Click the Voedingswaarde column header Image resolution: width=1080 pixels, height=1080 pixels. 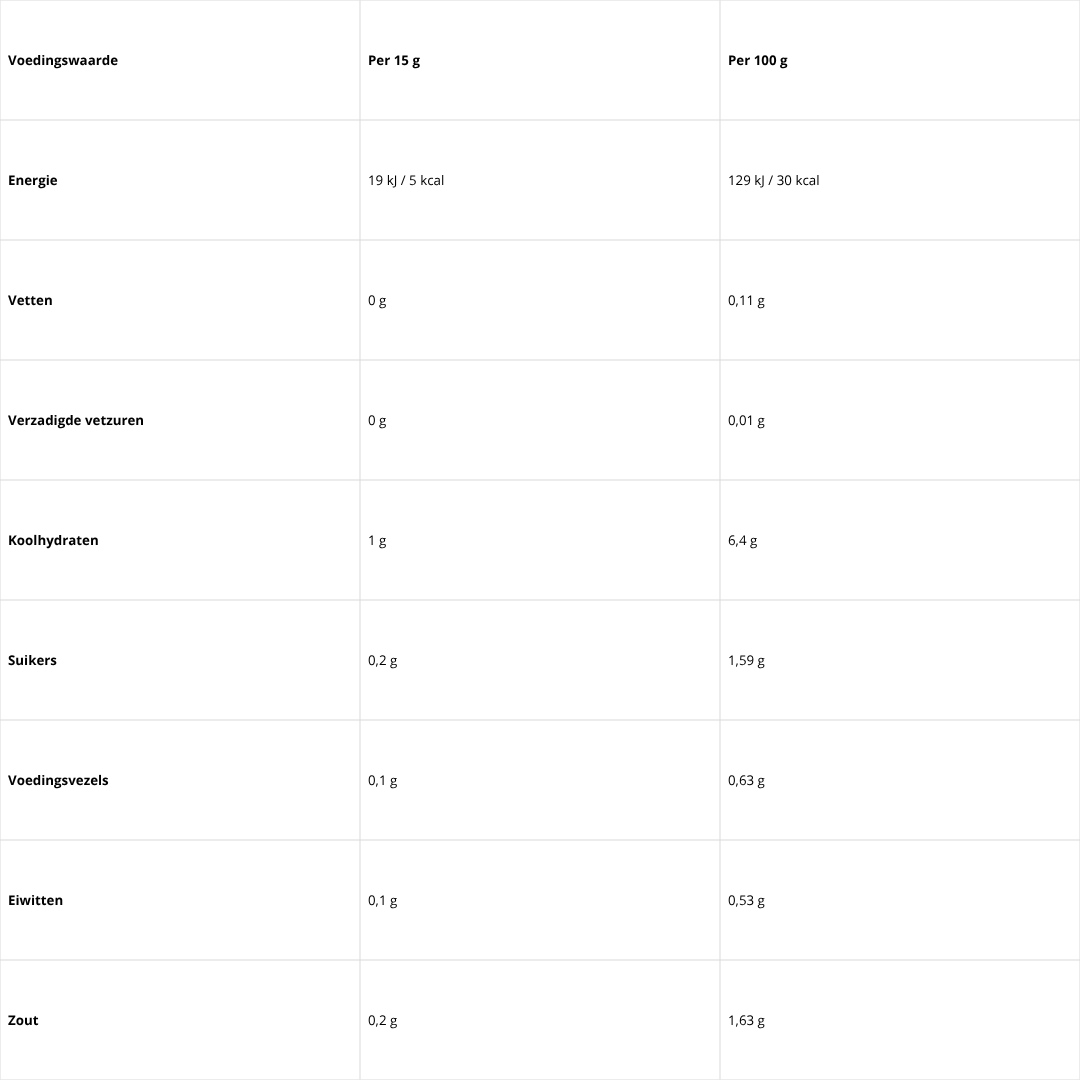pyautogui.click(x=63, y=61)
